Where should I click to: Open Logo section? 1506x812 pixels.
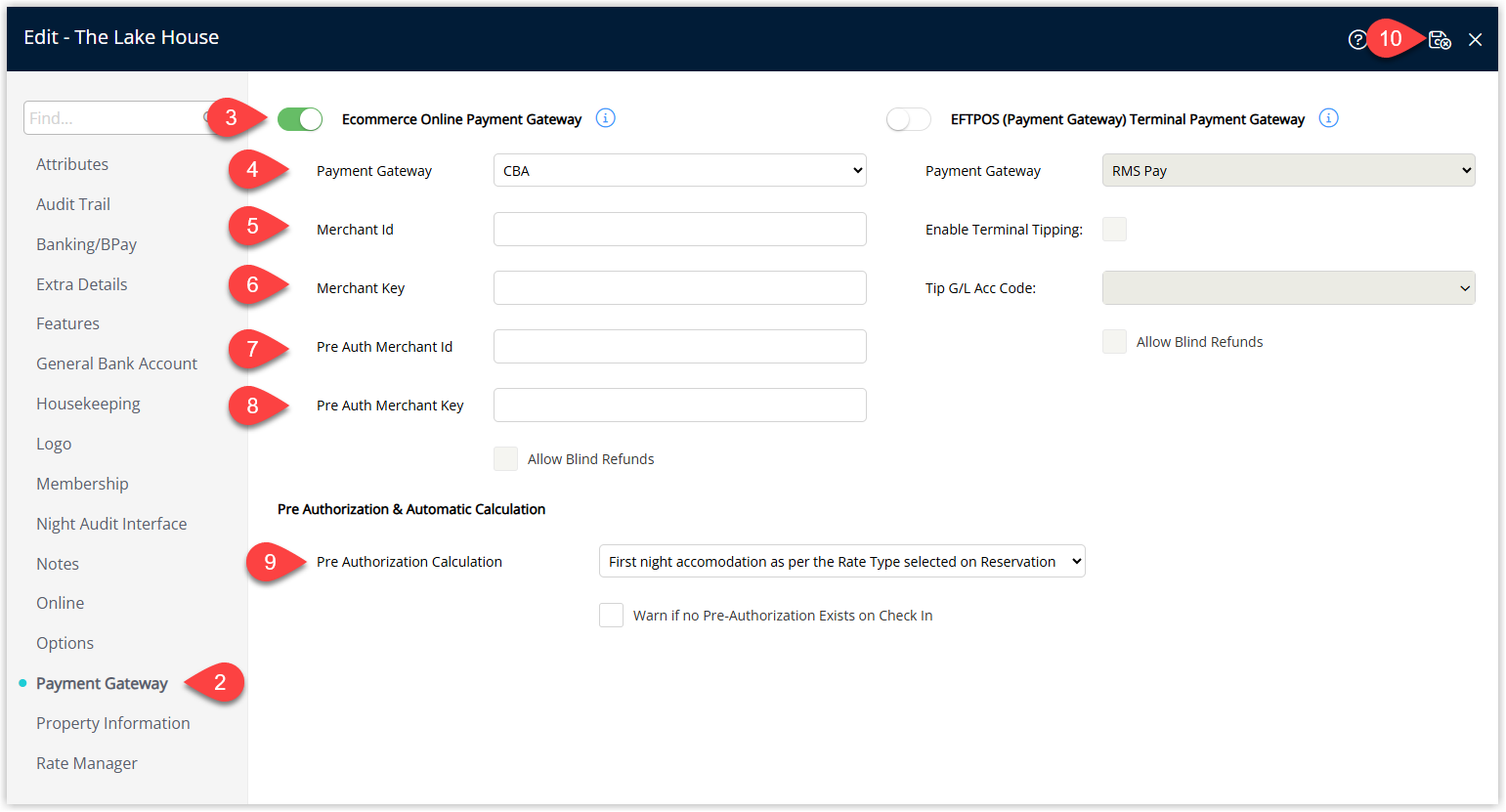[54, 444]
